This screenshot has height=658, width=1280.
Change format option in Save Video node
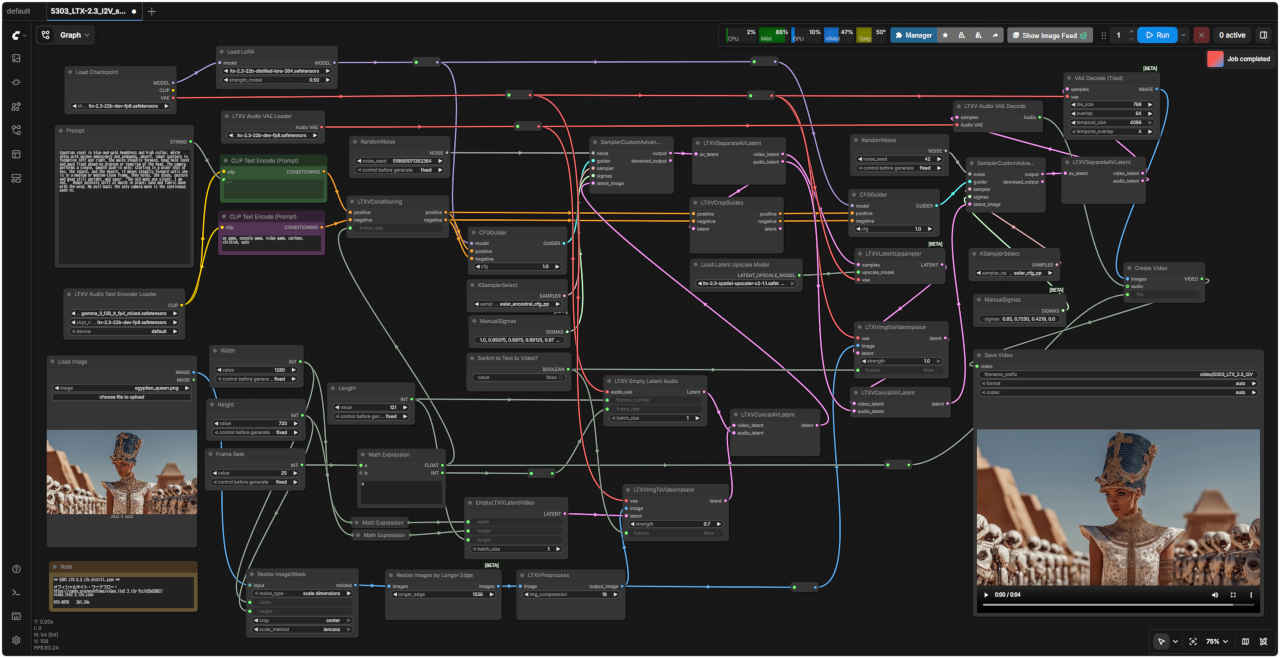coord(1117,383)
